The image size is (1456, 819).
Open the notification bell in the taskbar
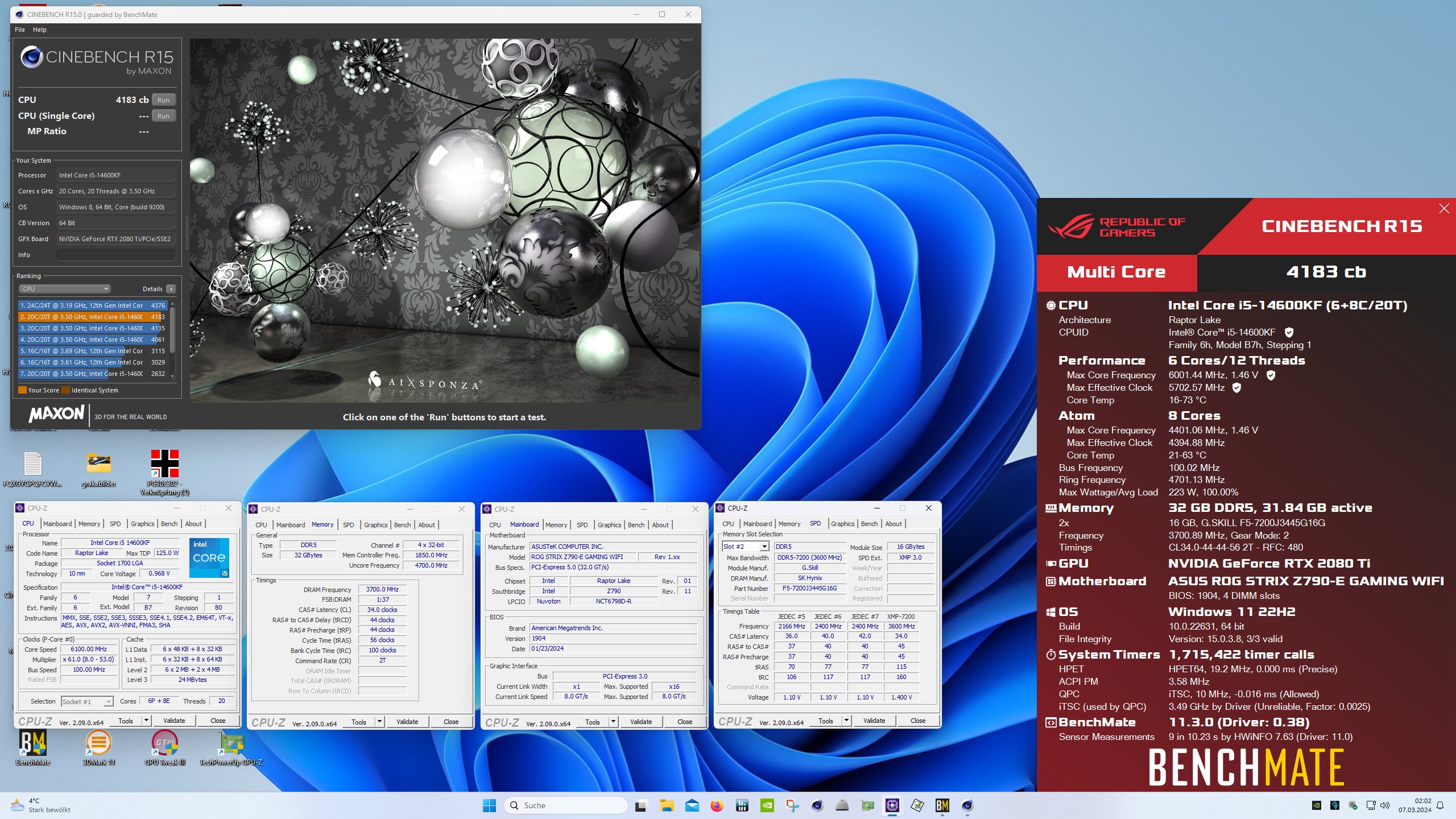tap(1440, 805)
